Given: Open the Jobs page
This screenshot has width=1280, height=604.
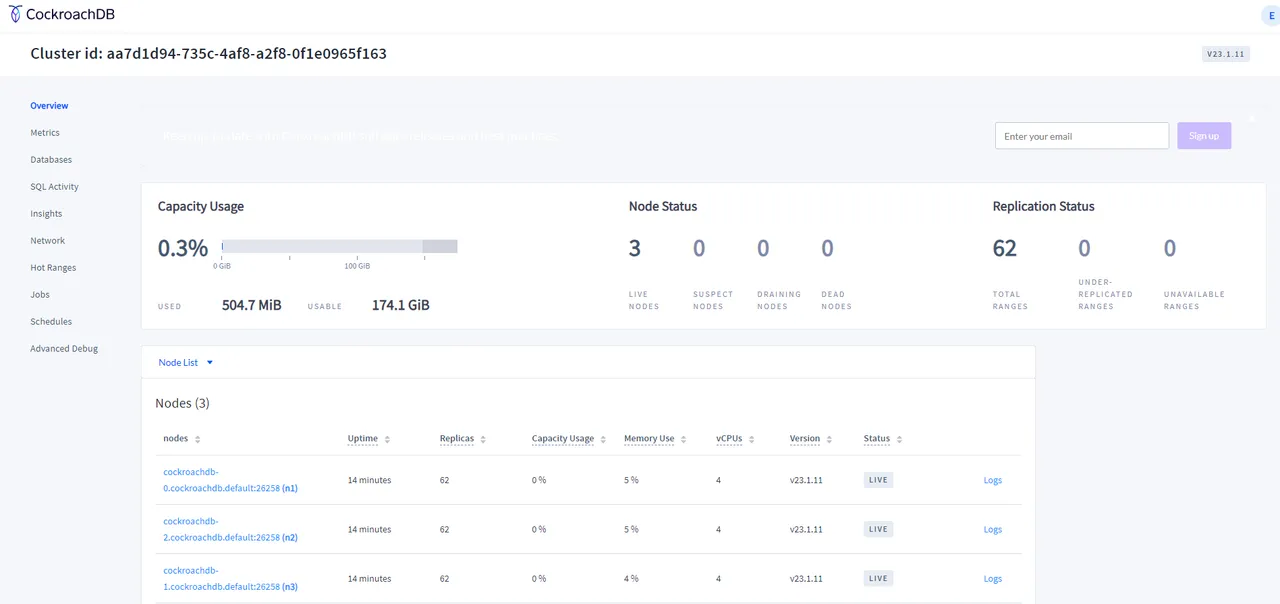Looking at the screenshot, I should [40, 295].
